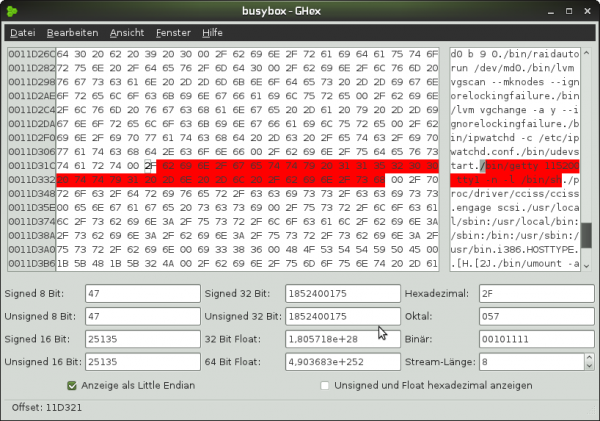
Task: Click the Signed 8 Bit value field
Action: tap(139, 294)
